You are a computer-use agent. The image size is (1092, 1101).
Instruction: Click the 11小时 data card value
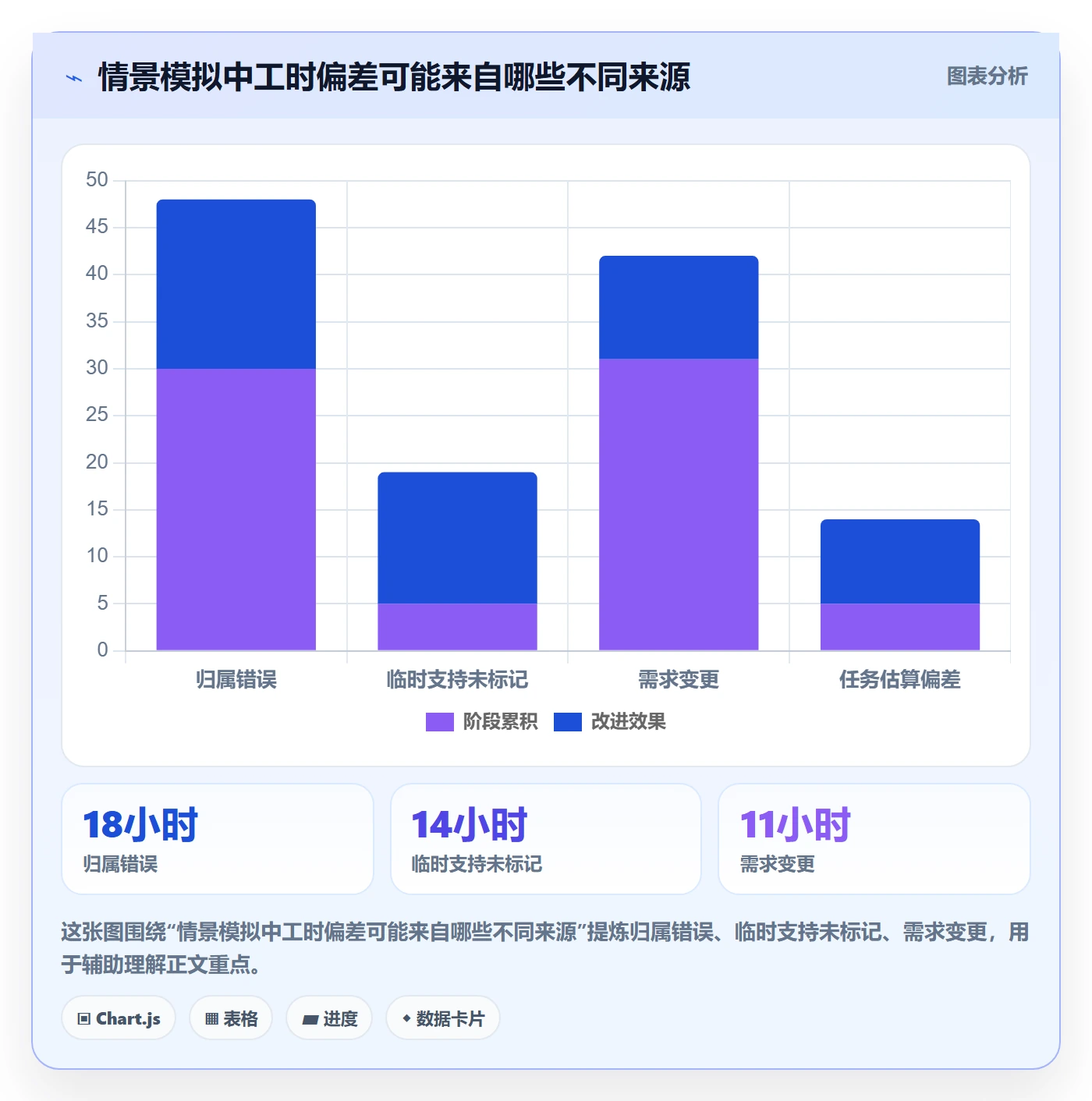[x=795, y=825]
